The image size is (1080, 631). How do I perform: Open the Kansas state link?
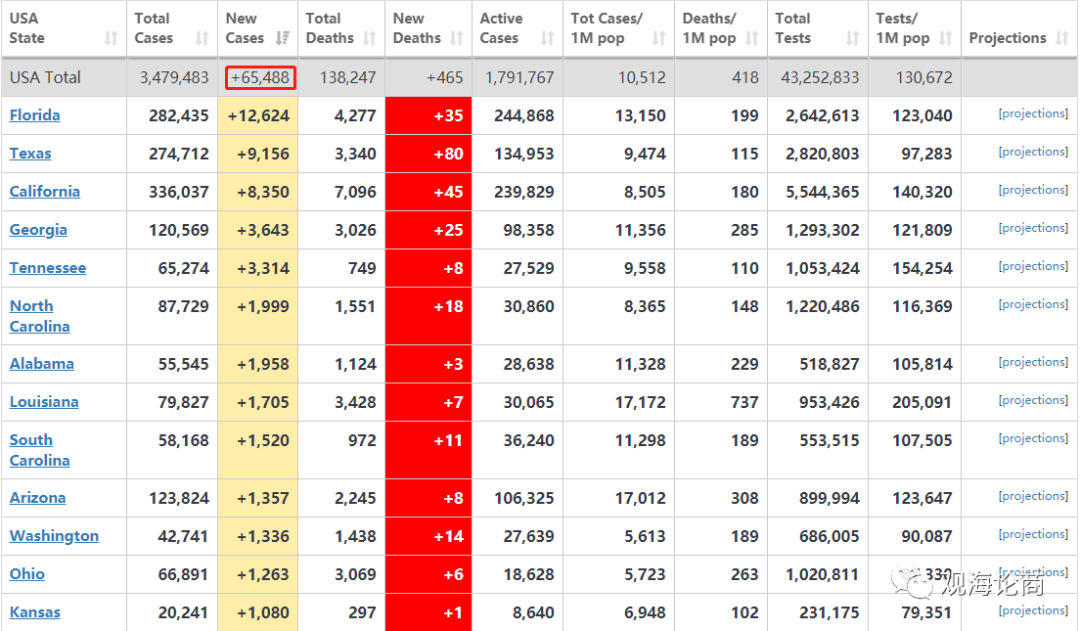[34, 612]
